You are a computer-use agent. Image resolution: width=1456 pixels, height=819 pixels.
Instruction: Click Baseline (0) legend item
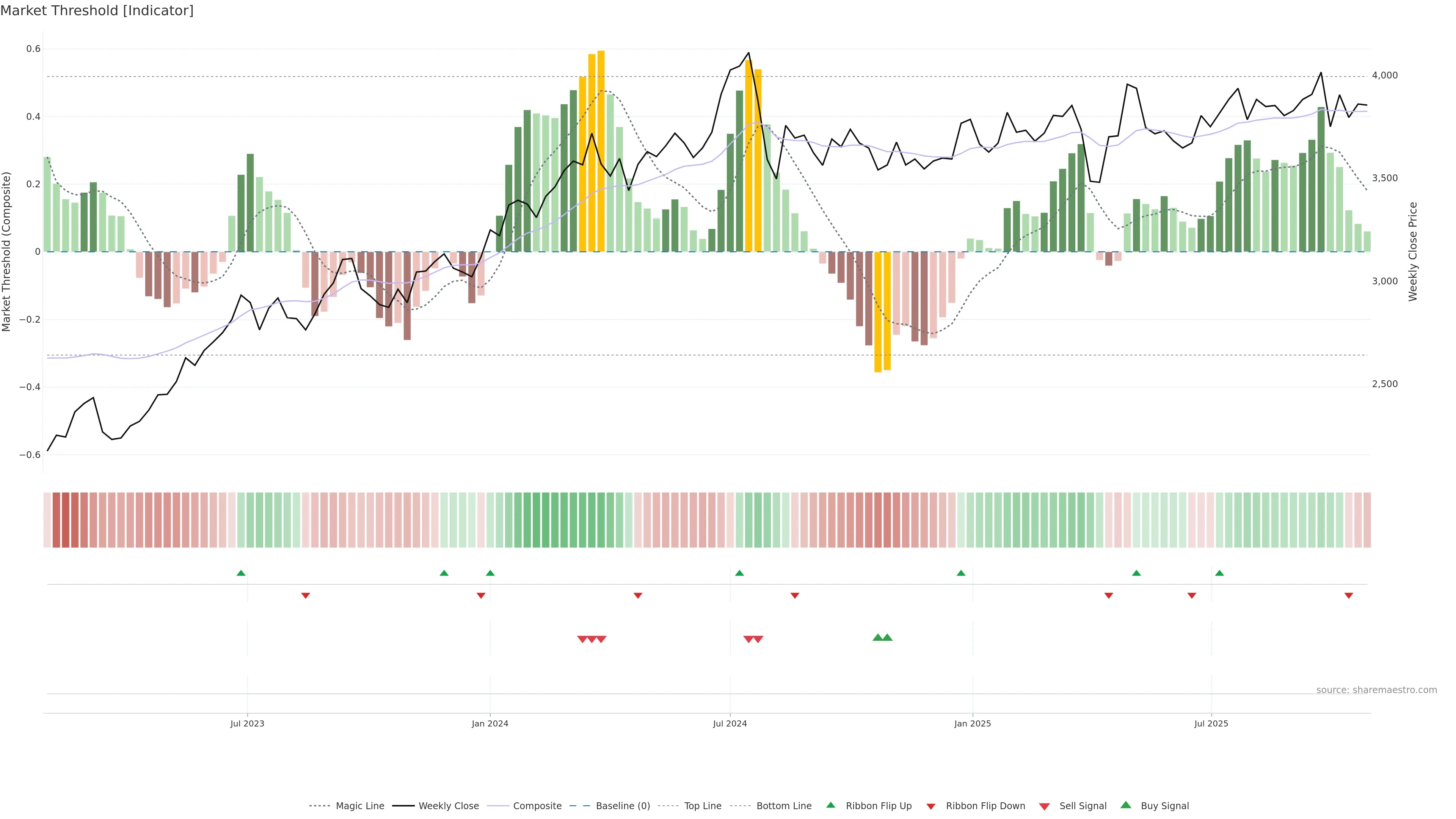[x=622, y=806]
